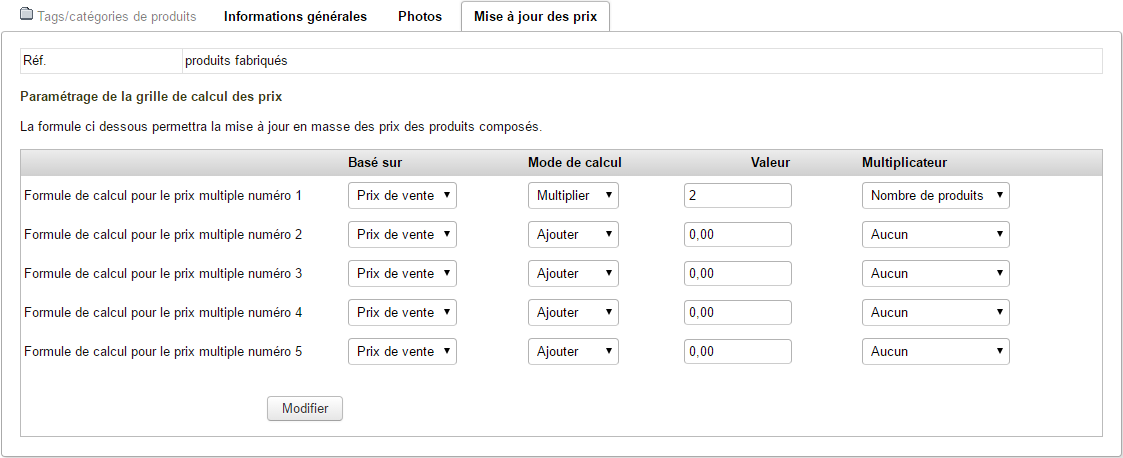
Task: Open the Basé sur dropdown for prix numéro 1
Action: pyautogui.click(x=402, y=196)
